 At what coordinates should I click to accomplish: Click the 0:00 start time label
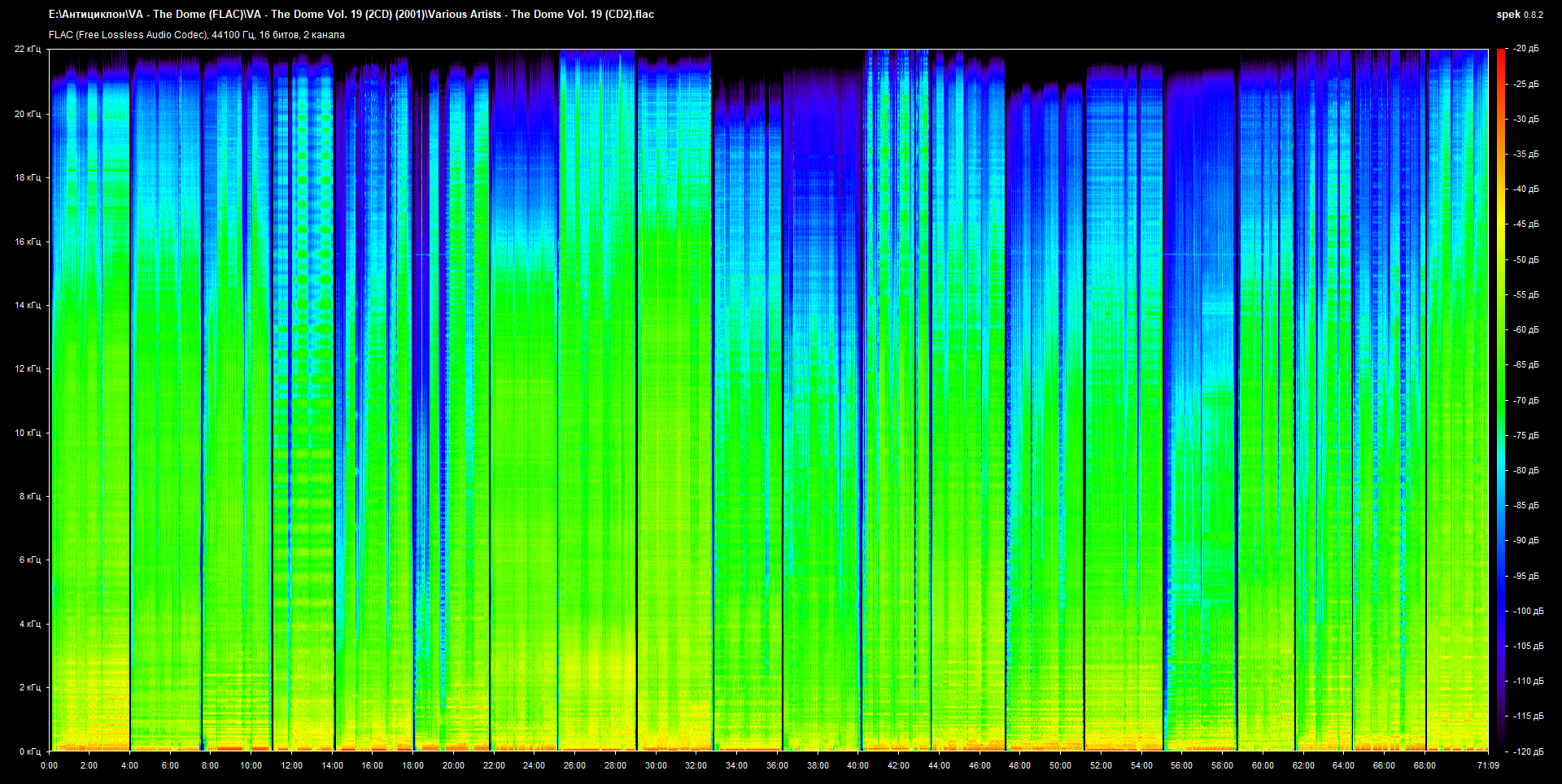[x=49, y=765]
